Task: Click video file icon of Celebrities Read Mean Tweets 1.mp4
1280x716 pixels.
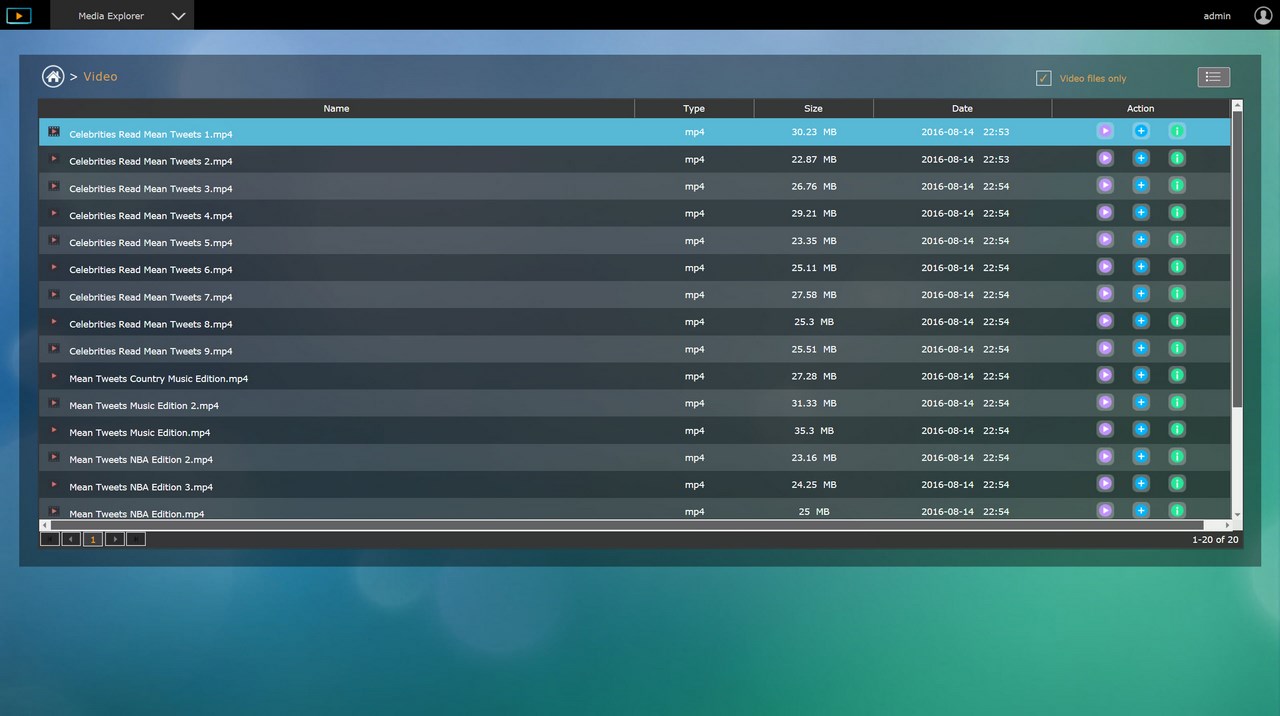Action: tap(54, 132)
